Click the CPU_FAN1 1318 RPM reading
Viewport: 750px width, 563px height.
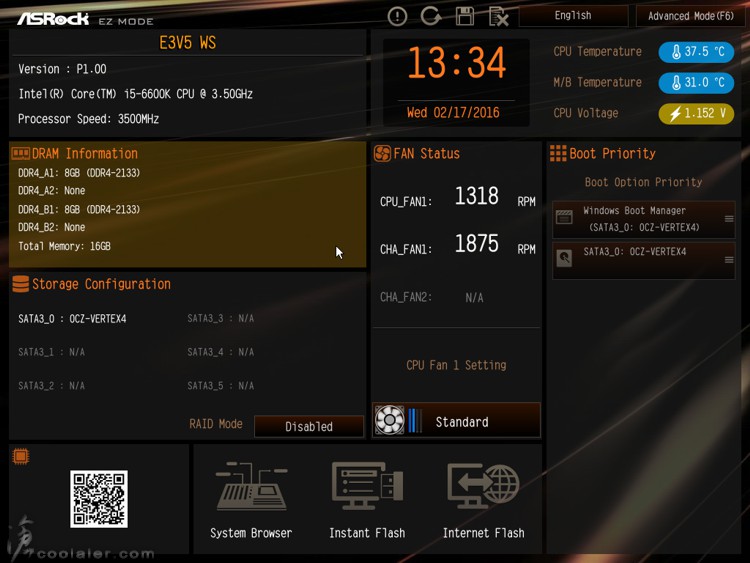click(457, 197)
